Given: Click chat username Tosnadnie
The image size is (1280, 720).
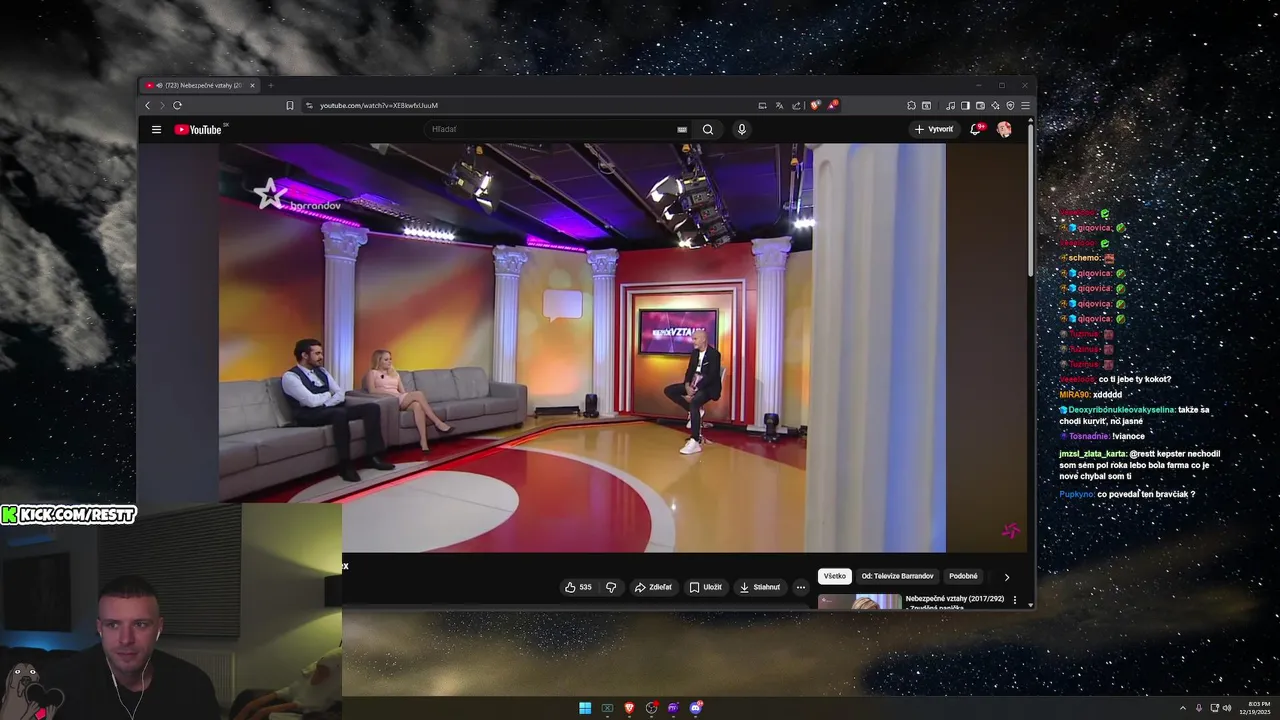Looking at the screenshot, I should click(1089, 436).
